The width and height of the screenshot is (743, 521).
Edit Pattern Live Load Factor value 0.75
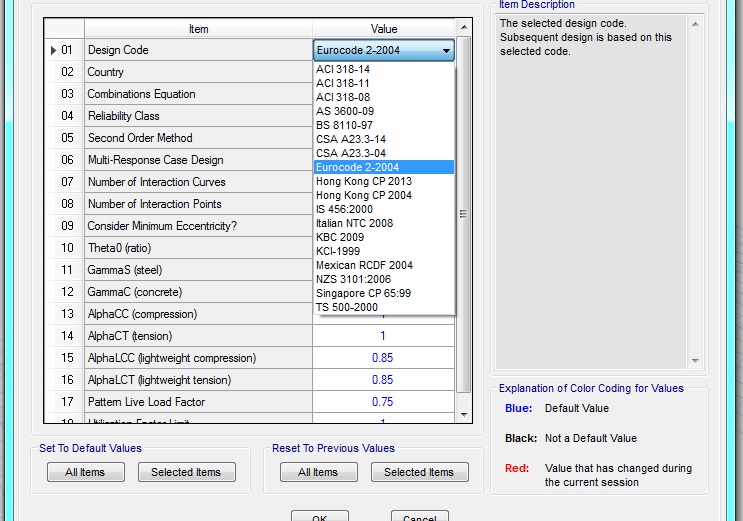[x=383, y=402]
